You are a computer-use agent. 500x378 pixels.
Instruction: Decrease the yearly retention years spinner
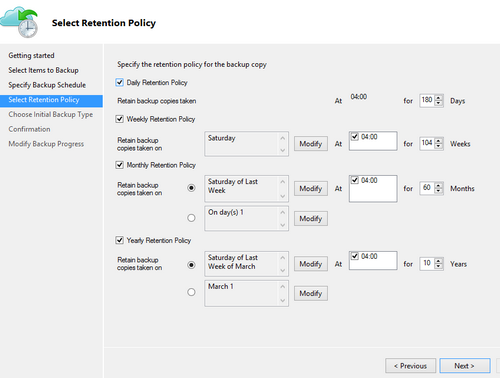tap(439, 267)
